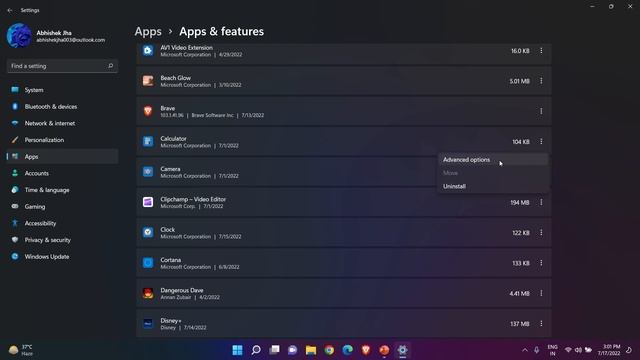Open the AVI Video Extension app icon

[148, 51]
